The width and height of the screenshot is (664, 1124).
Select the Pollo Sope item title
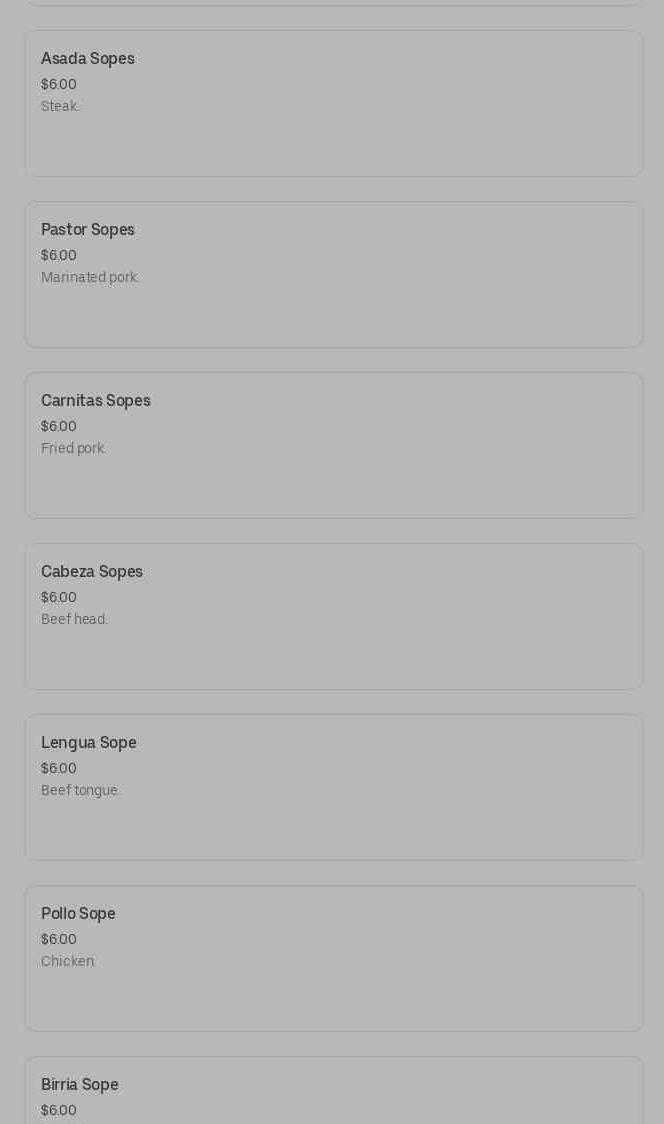[x=78, y=914]
